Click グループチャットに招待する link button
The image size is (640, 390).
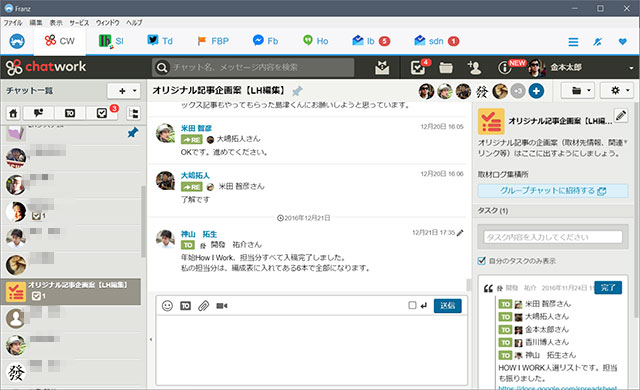(553, 191)
